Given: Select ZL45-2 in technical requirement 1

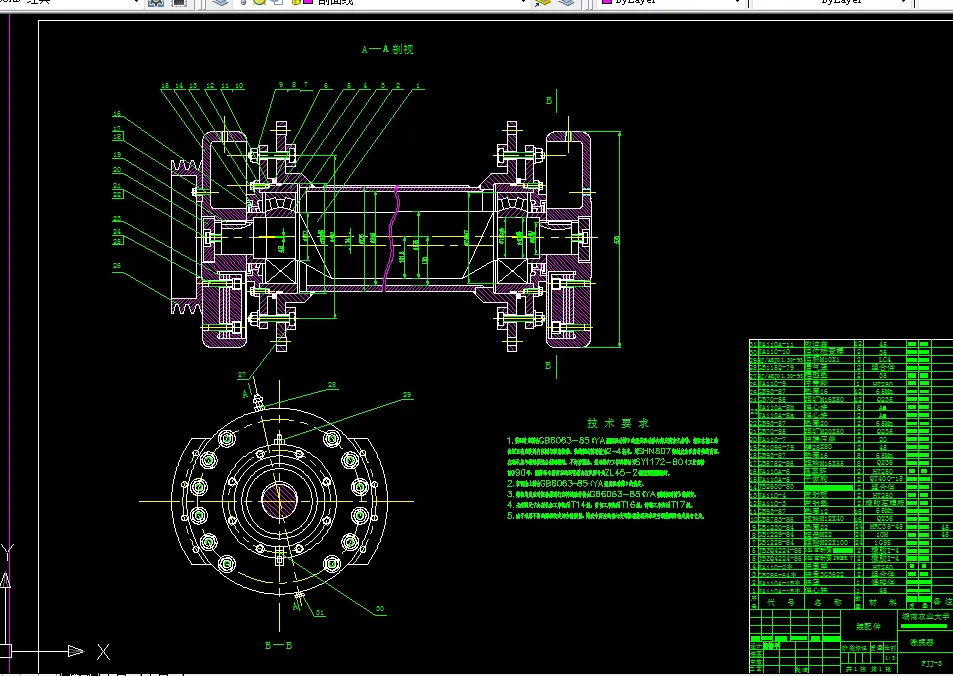Looking at the screenshot, I should (619, 472).
